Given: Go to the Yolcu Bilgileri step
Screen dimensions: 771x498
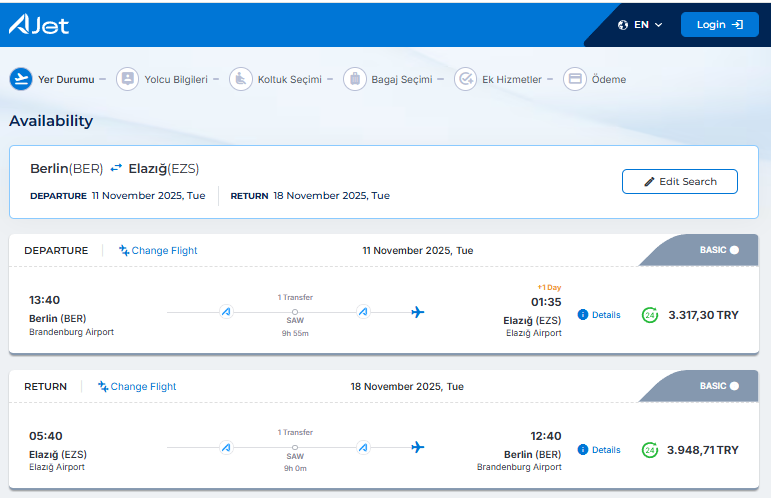Looking at the screenshot, I should coord(176,80).
